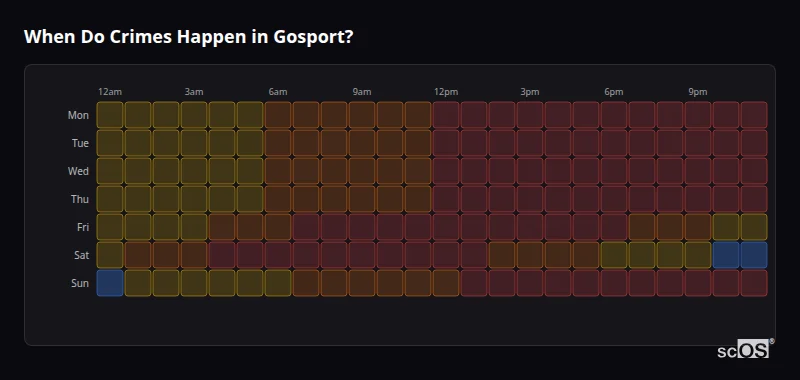Image resolution: width=800 pixels, height=380 pixels.
Task: Select the 'Wed' row label
Action: pos(78,171)
